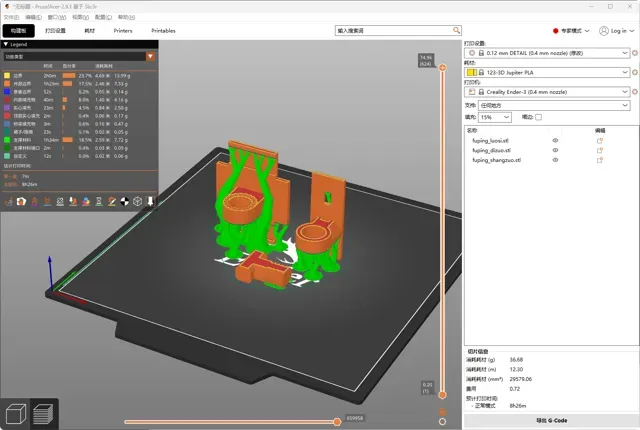Screen dimensions: 640x430
Task: Switch to the Printables tab
Action: [x=163, y=31]
